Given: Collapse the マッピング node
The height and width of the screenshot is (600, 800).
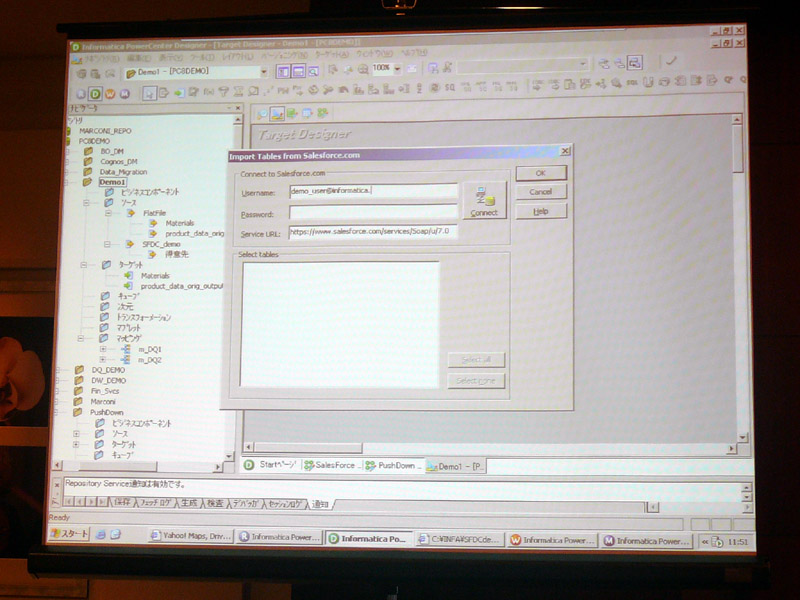Looking at the screenshot, I should [81, 338].
